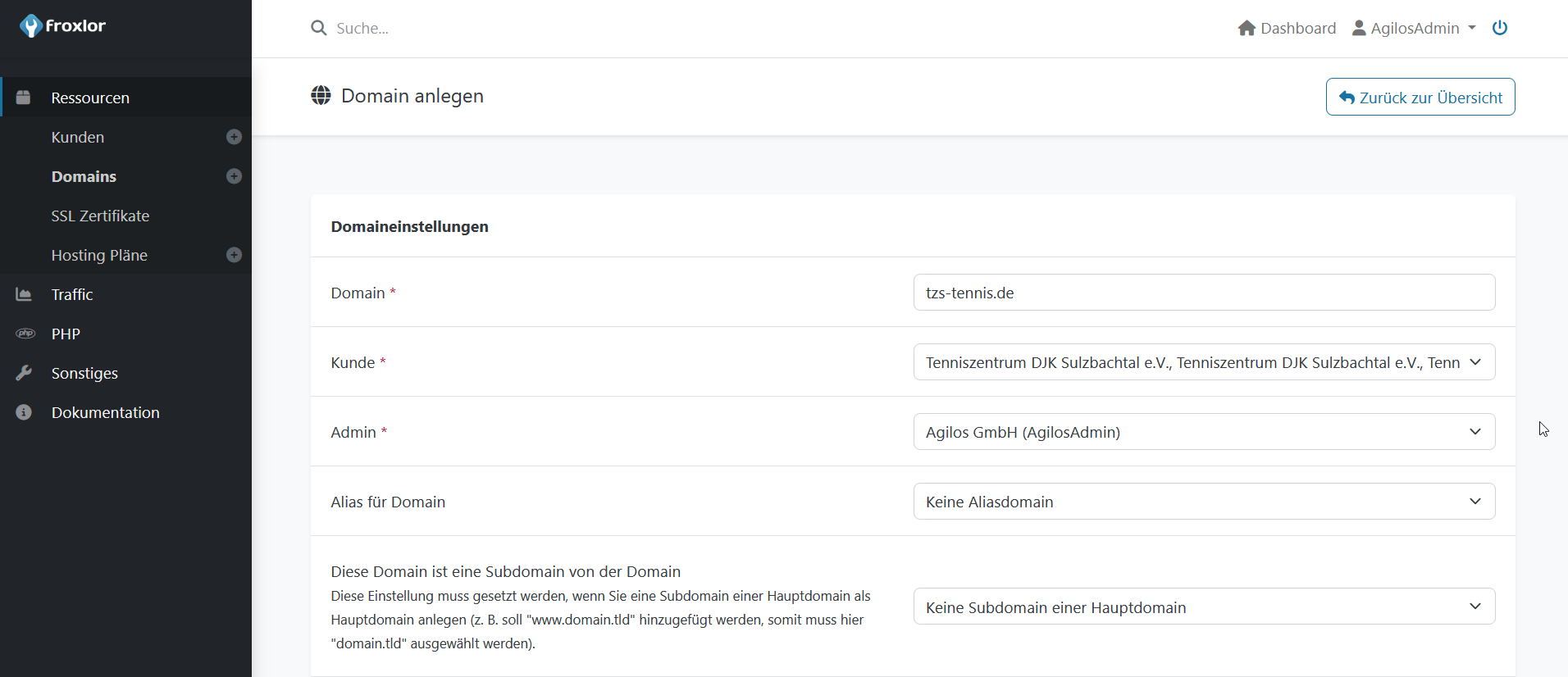The width and height of the screenshot is (1568, 677).
Task: Click the Domaineinstellungen heading
Action: tap(409, 226)
